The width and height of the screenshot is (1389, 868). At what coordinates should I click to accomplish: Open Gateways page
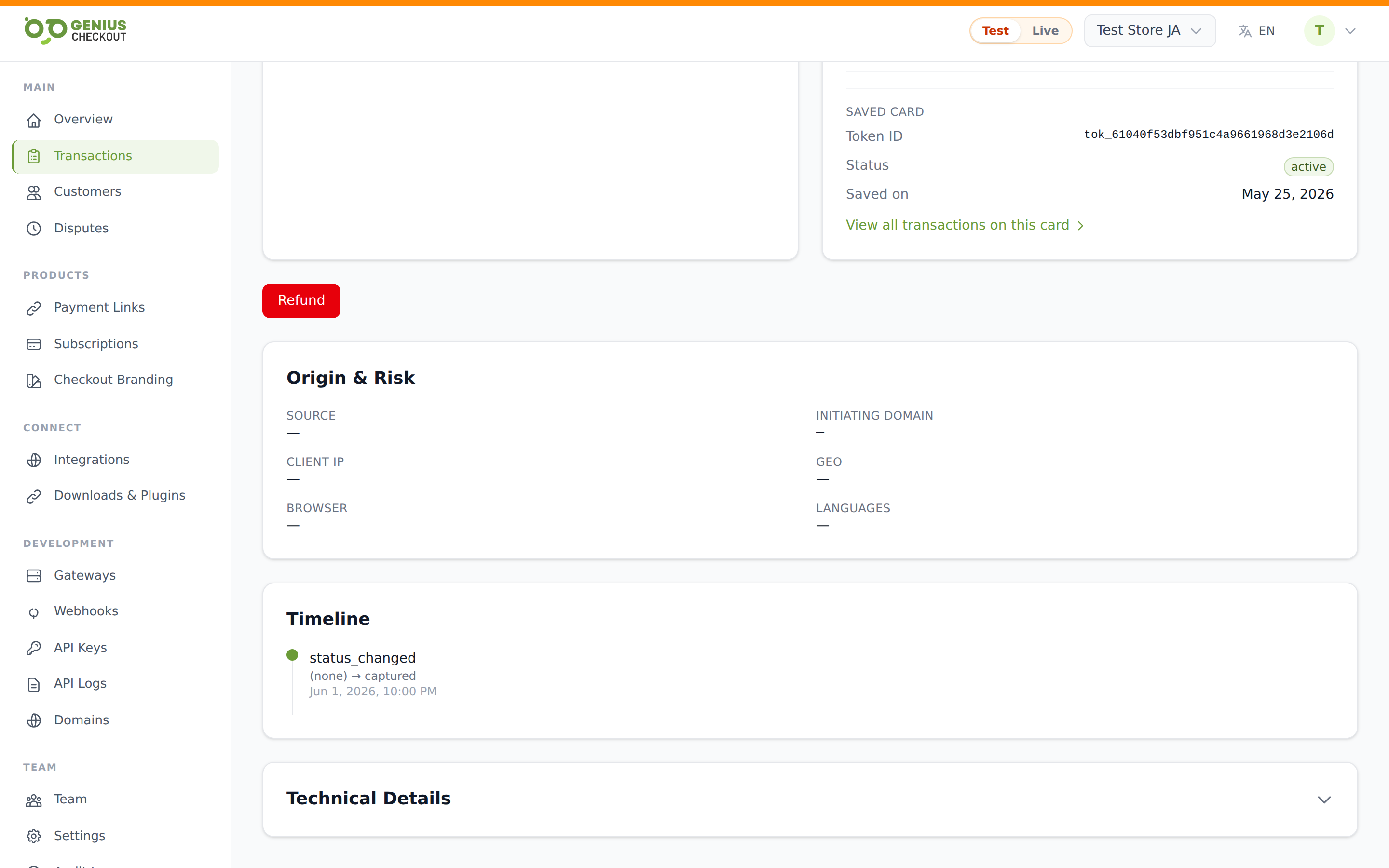pos(115,575)
